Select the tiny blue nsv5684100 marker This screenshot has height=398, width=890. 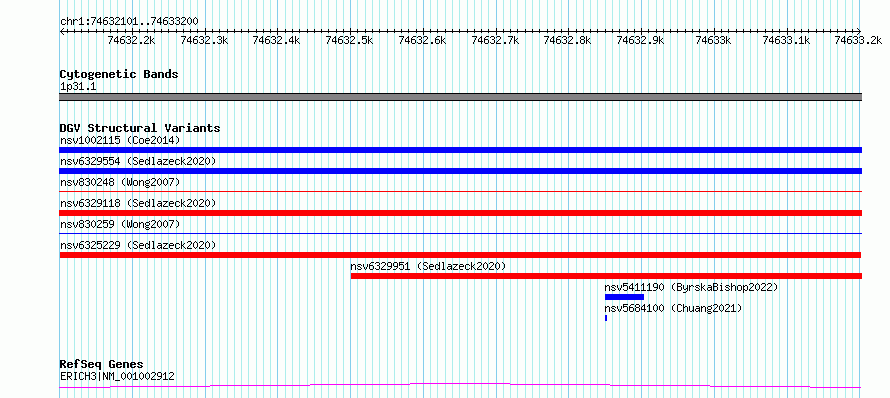[606, 318]
